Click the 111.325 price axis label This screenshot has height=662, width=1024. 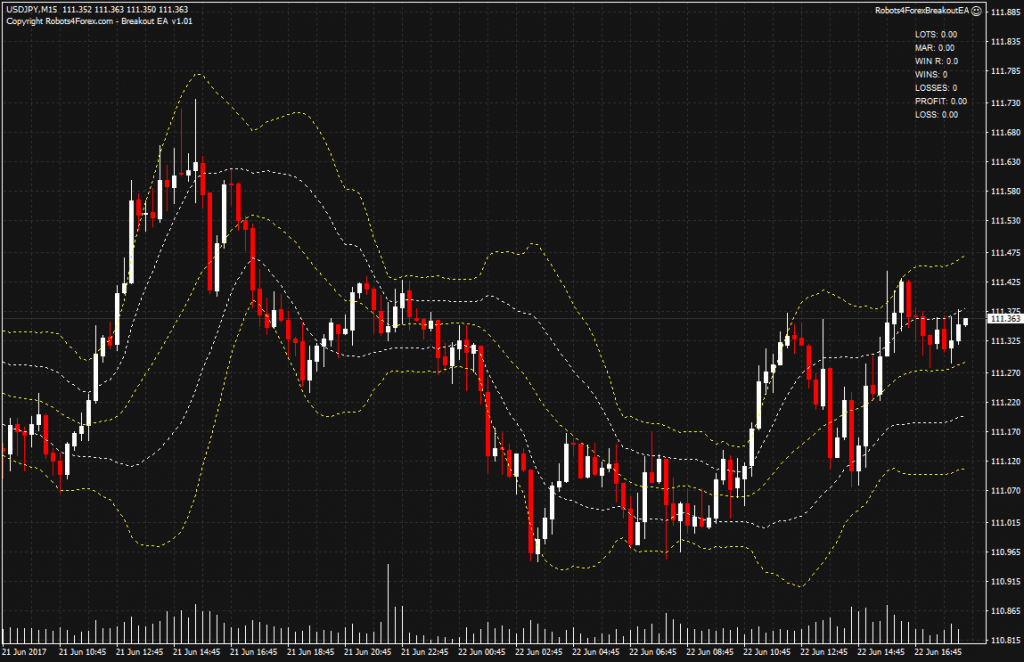click(x=1006, y=341)
